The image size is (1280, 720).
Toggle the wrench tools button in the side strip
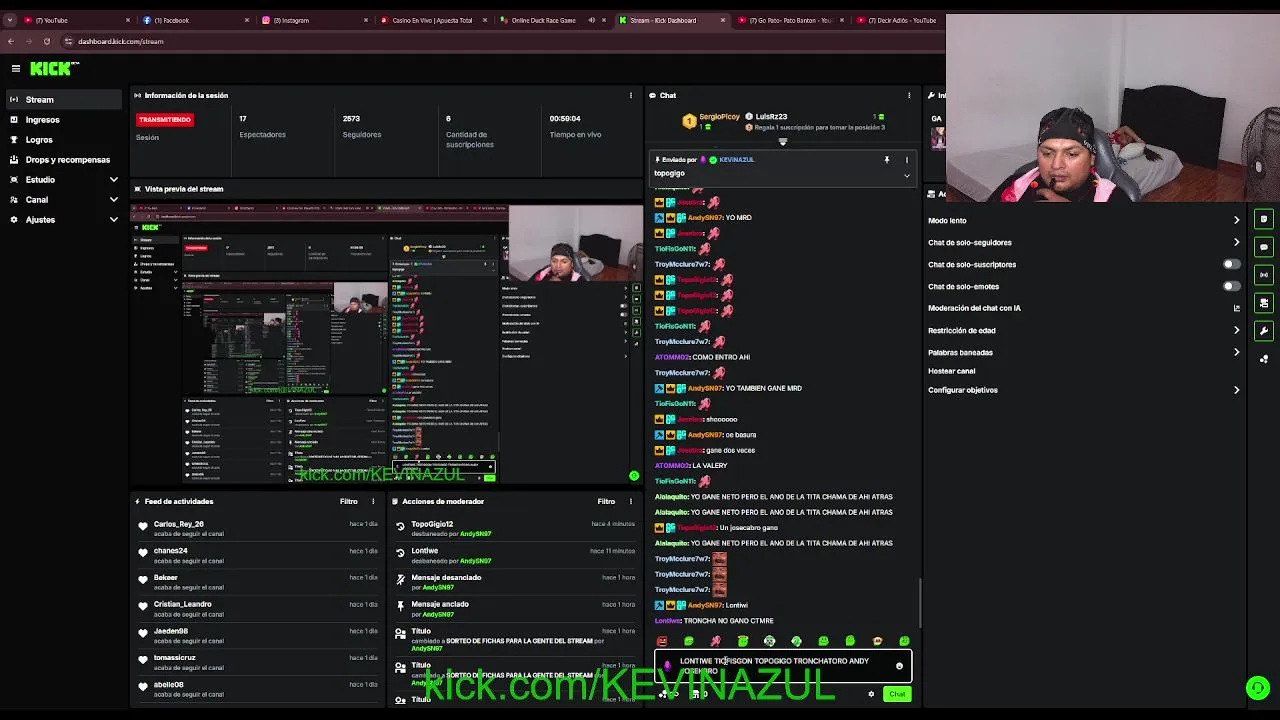click(x=1264, y=331)
